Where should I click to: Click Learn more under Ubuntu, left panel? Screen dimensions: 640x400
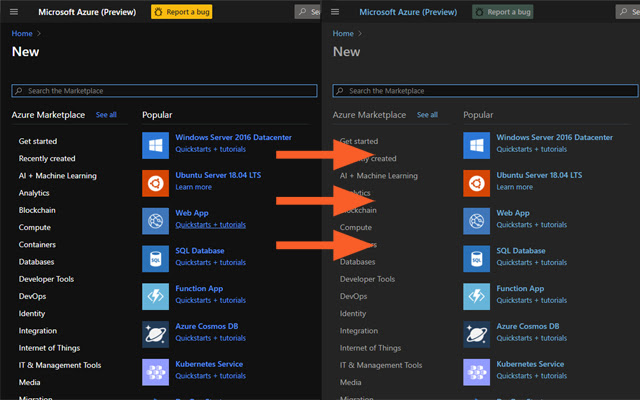[x=193, y=187]
